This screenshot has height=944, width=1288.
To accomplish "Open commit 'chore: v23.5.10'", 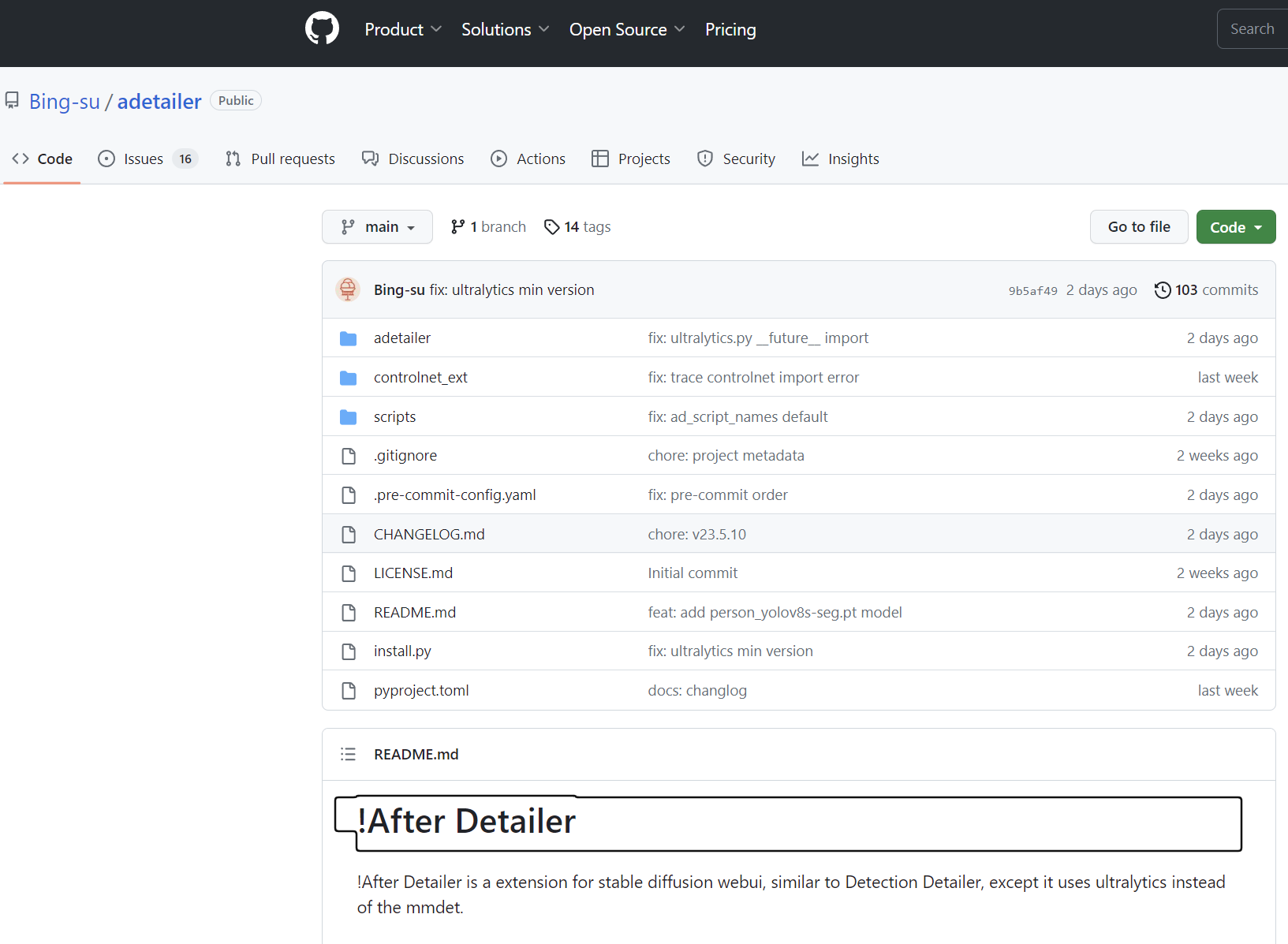I will click(696, 534).
